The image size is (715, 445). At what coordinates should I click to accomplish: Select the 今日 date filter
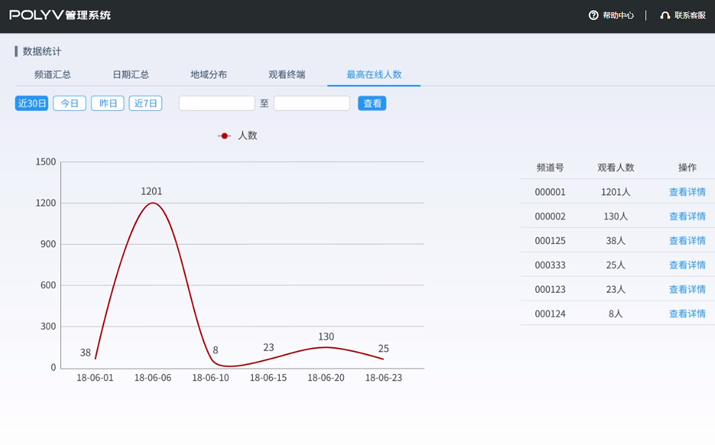[69, 103]
